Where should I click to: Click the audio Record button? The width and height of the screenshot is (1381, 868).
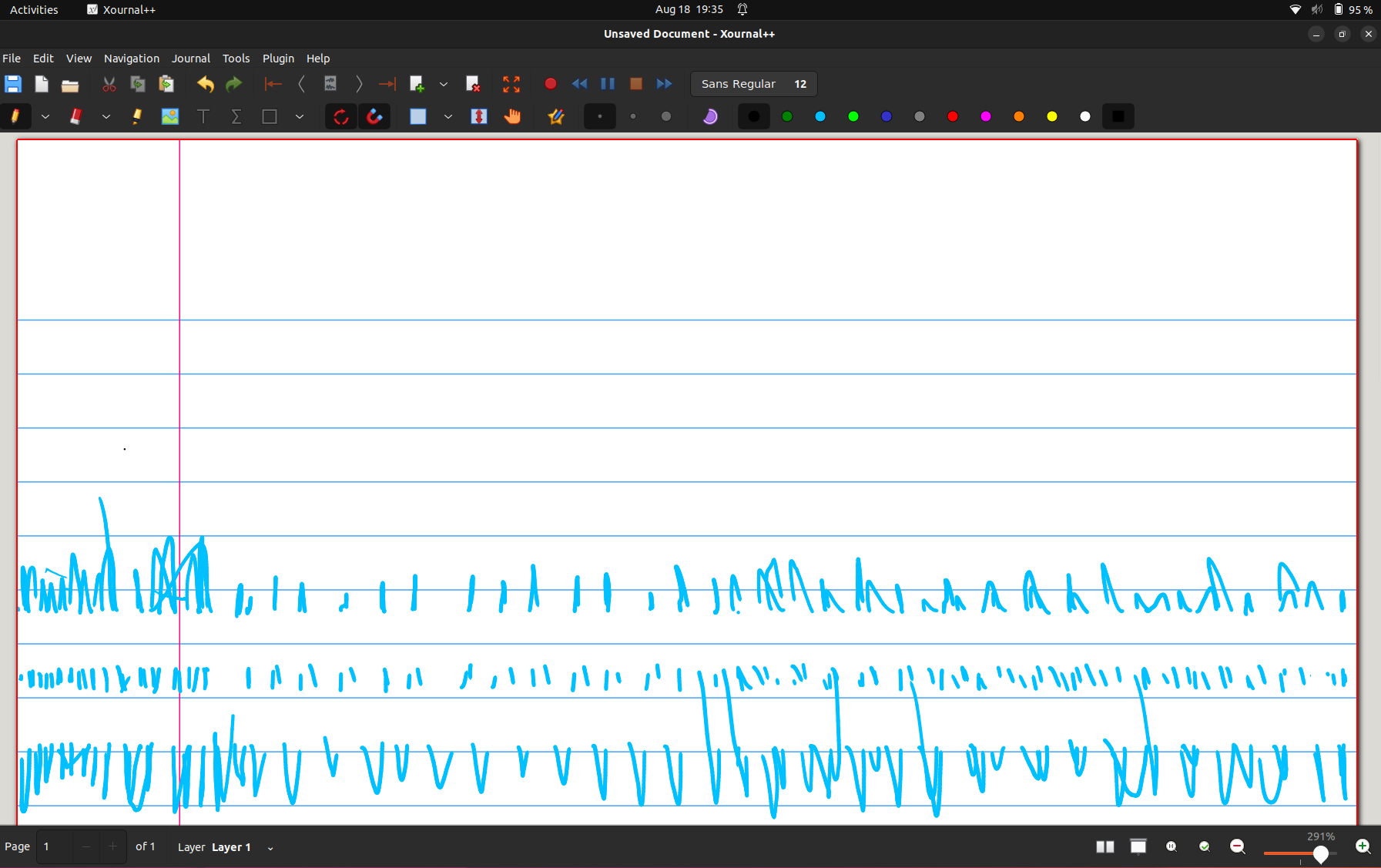[x=551, y=84]
